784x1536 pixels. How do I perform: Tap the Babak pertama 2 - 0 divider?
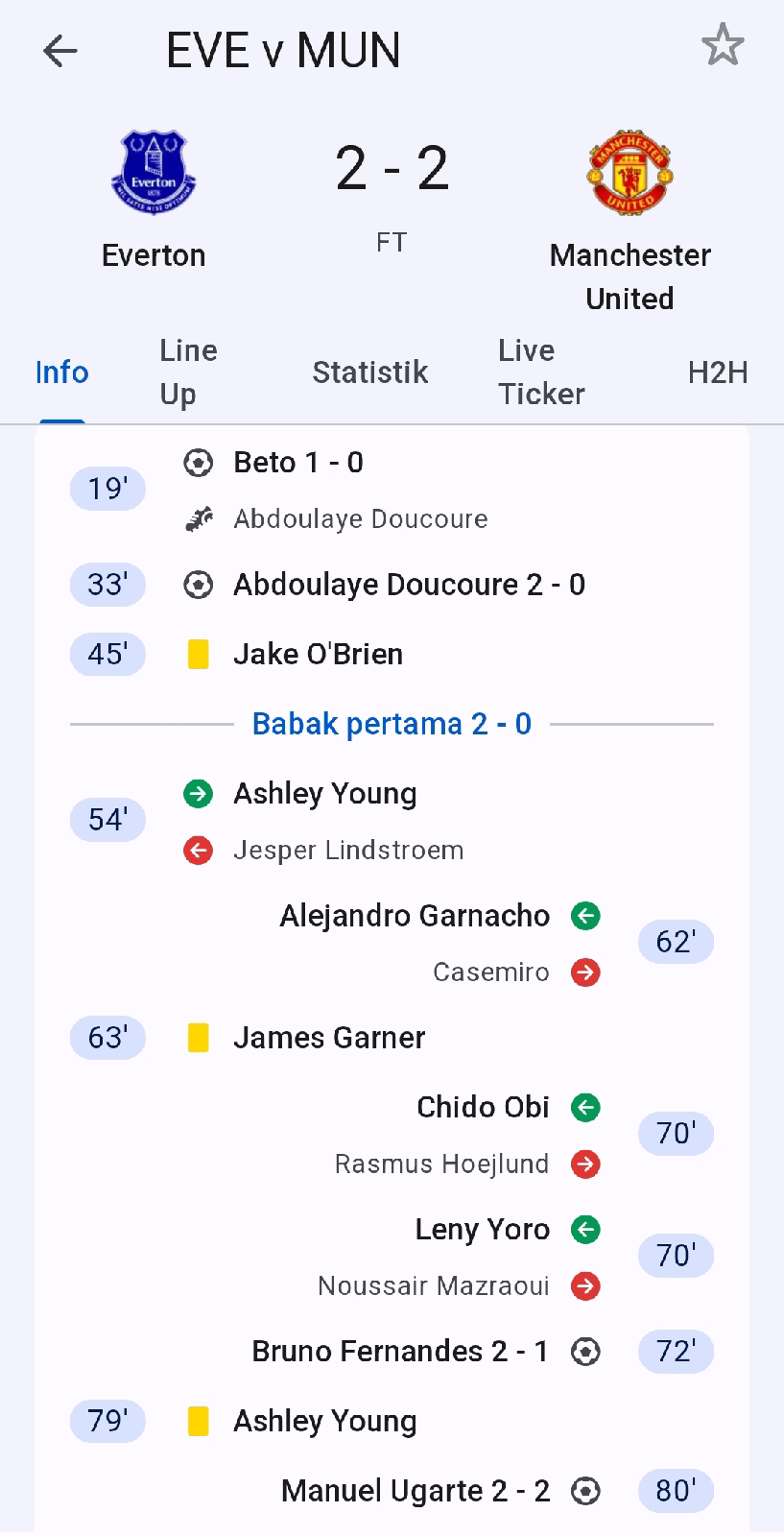pos(392,724)
